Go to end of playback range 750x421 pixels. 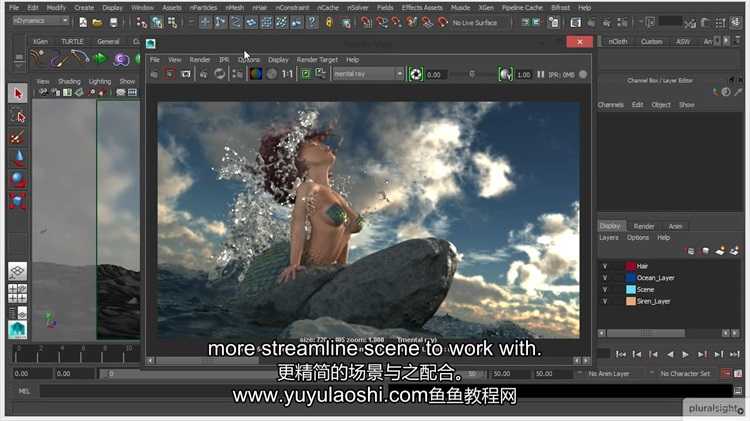click(x=735, y=354)
